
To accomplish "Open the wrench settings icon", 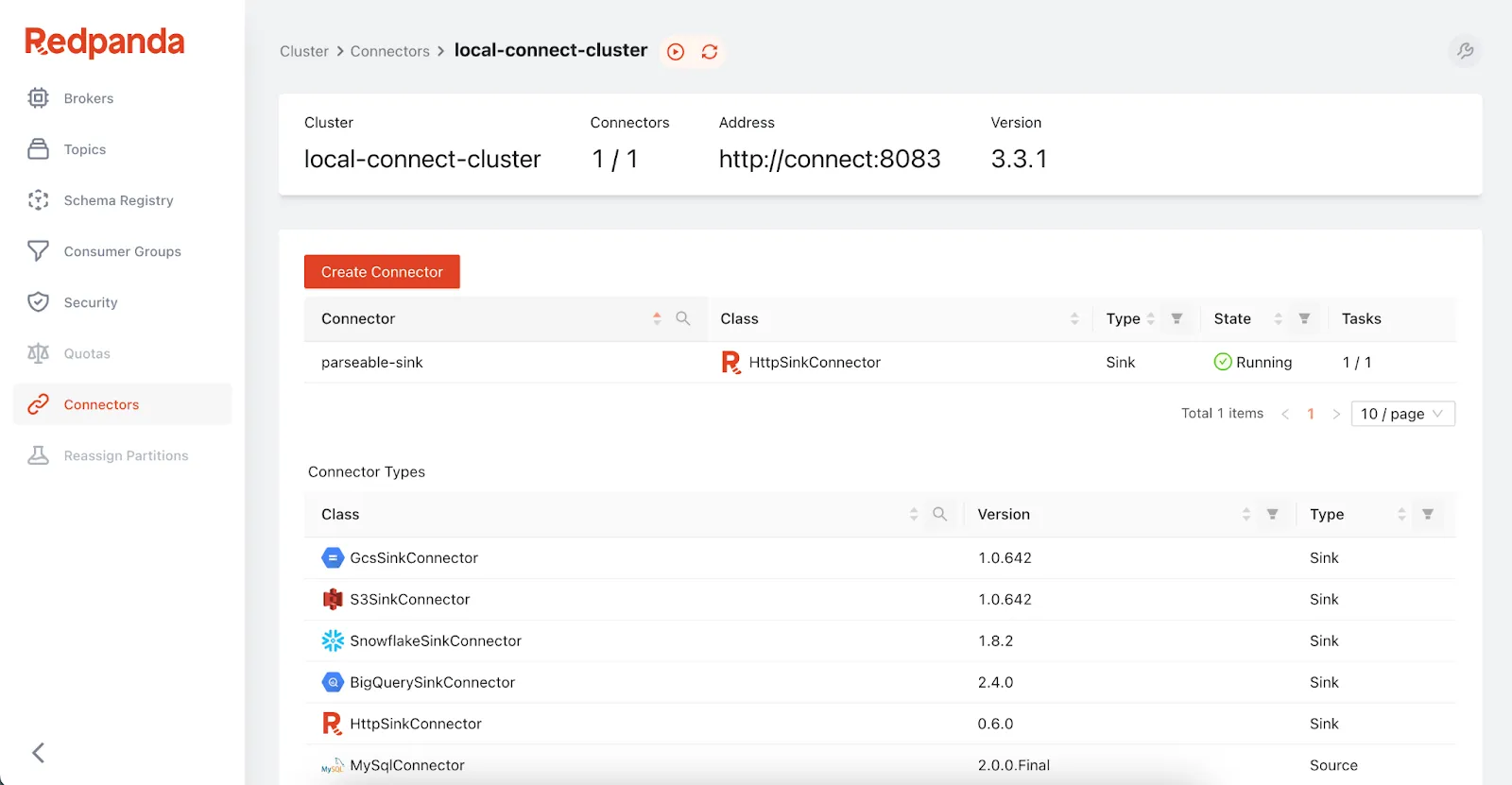I will click(1465, 51).
